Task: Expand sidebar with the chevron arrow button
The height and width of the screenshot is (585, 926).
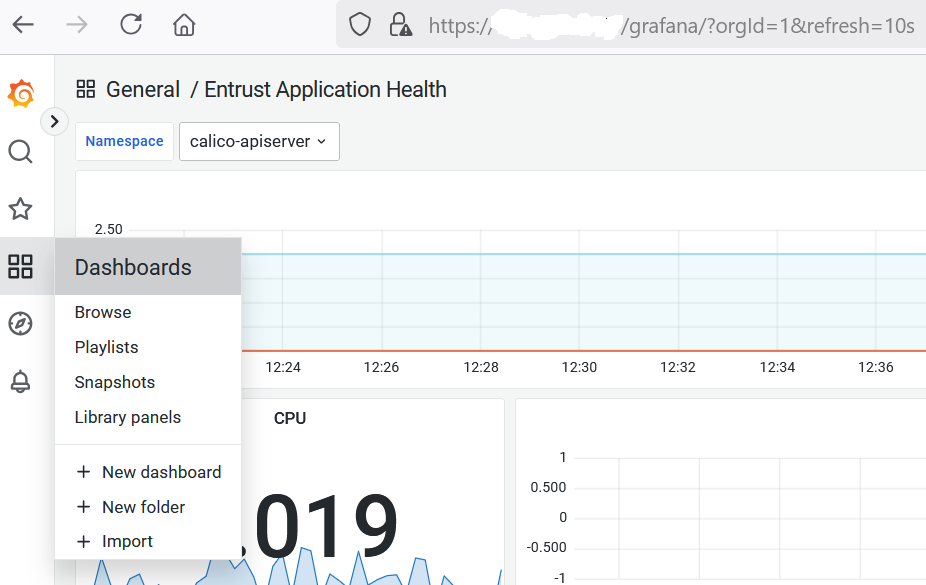Action: coord(54,122)
